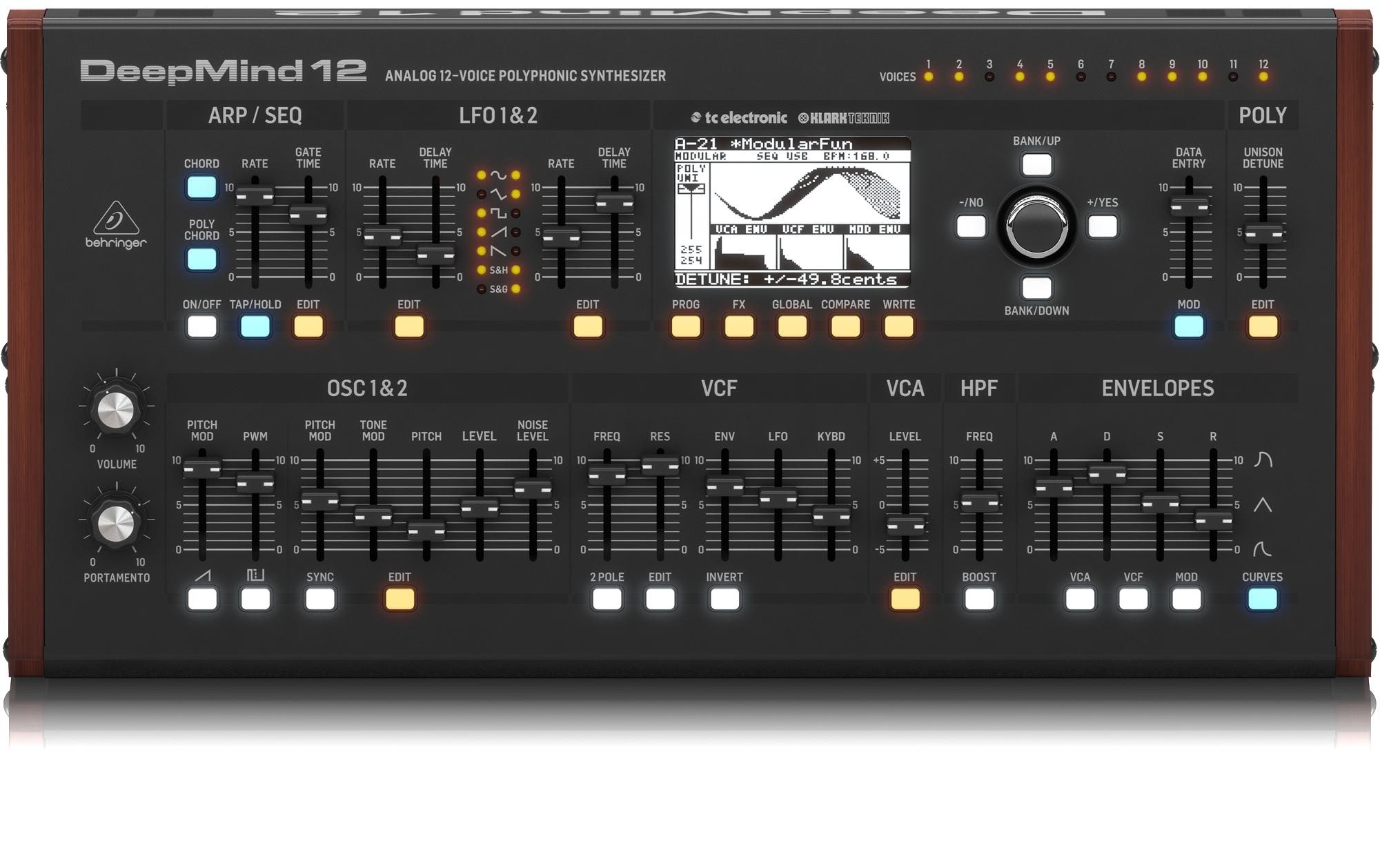
Task: Open the VCF EDIT button
Action: 660,599
